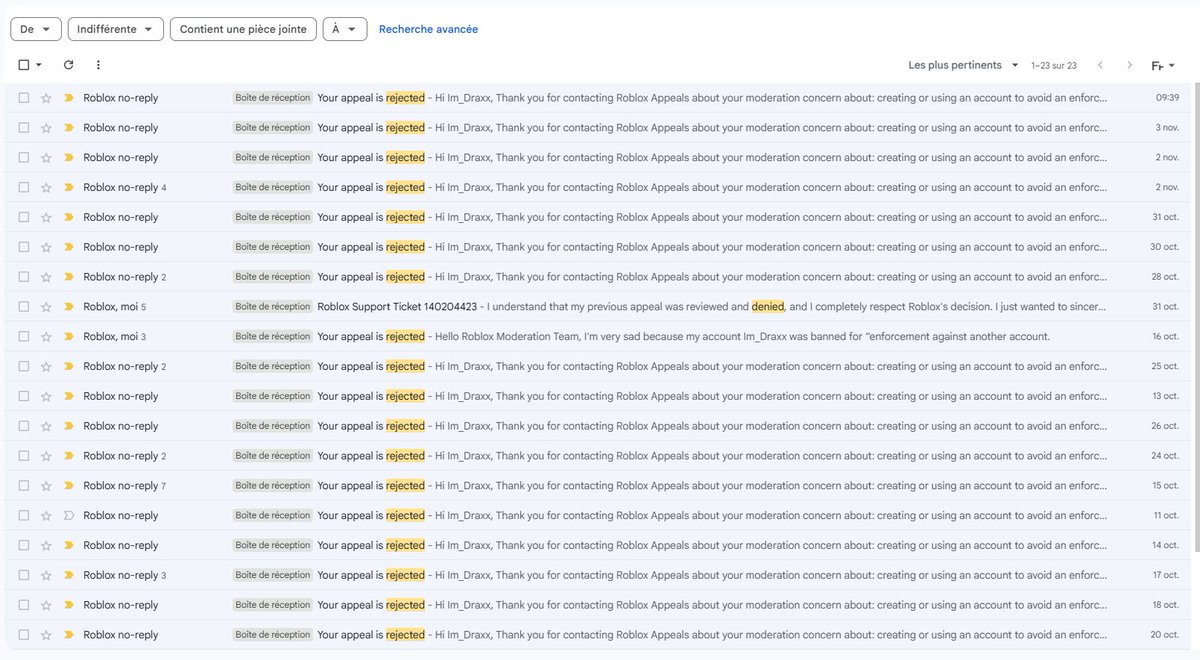Select checkbox for Roblox Support Ticket email
1200x660 pixels.
[24, 307]
